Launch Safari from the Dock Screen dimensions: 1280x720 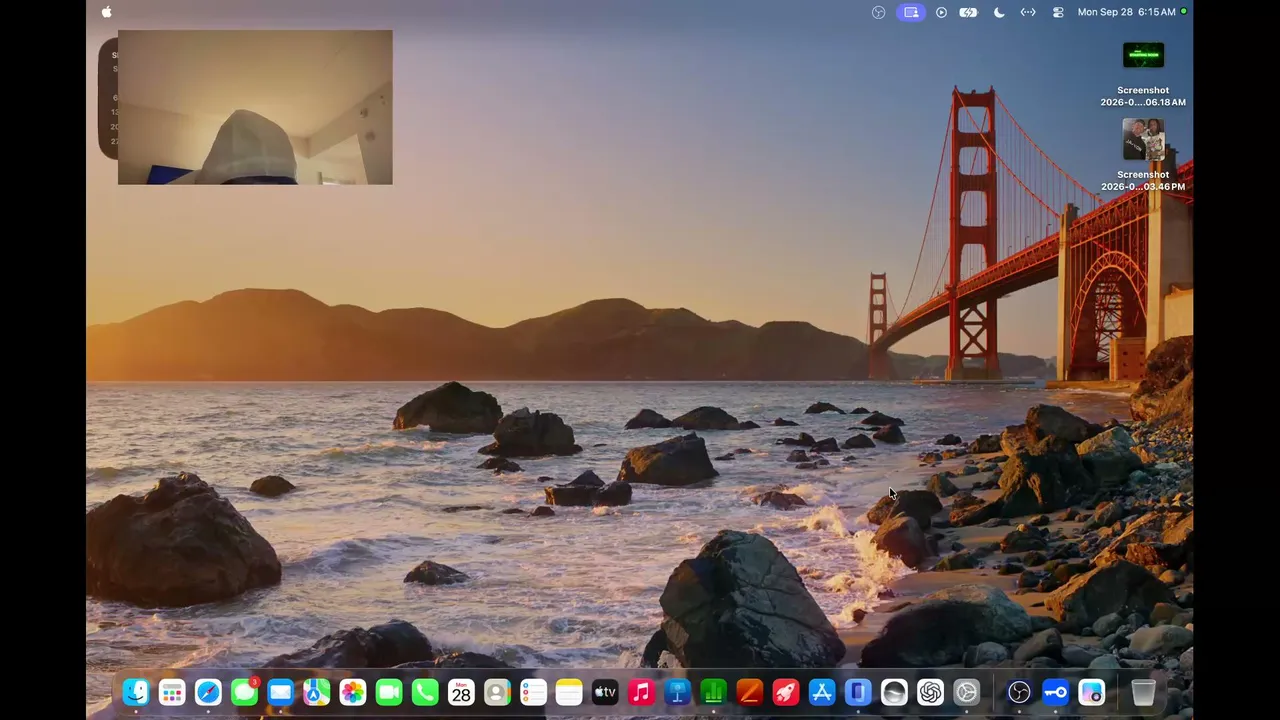(x=208, y=692)
